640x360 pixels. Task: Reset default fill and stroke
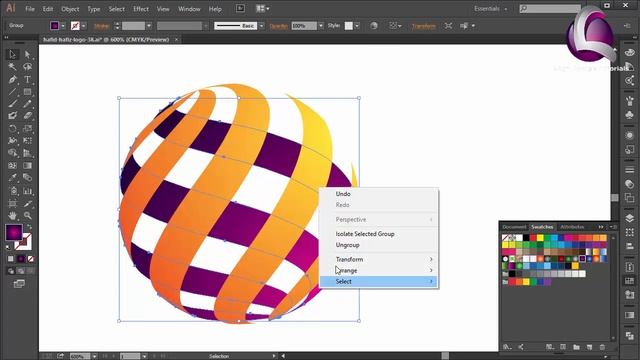pos(8,247)
